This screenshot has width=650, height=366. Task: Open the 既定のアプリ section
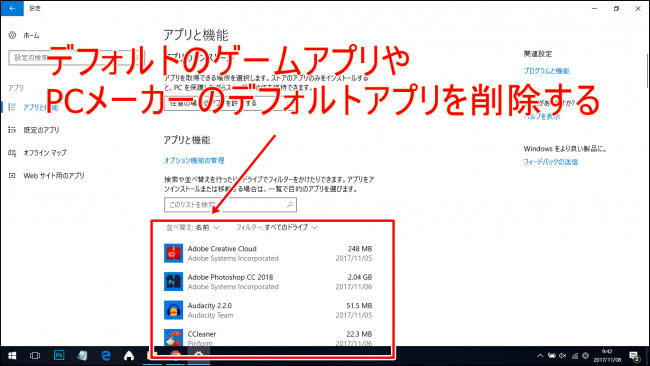[41, 130]
